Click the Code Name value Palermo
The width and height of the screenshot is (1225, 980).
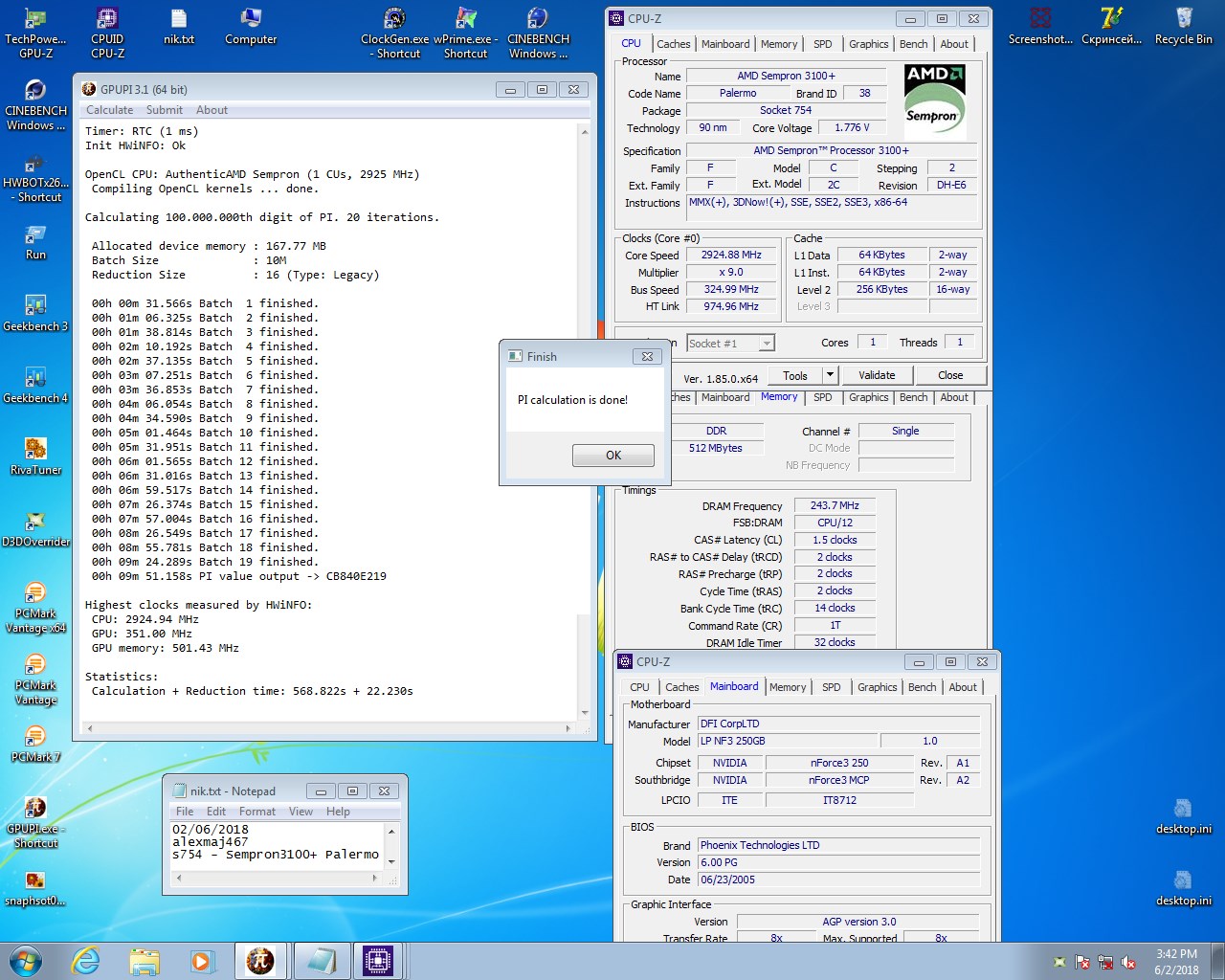click(738, 93)
